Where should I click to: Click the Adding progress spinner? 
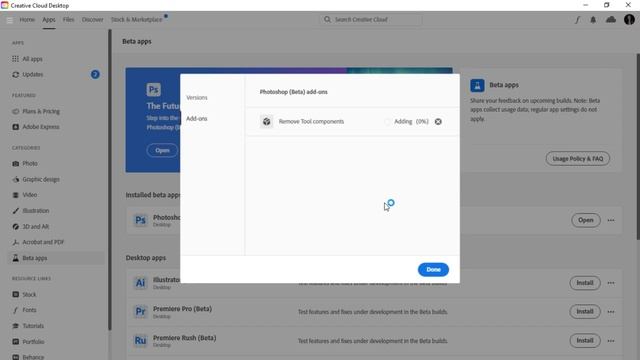pos(387,122)
